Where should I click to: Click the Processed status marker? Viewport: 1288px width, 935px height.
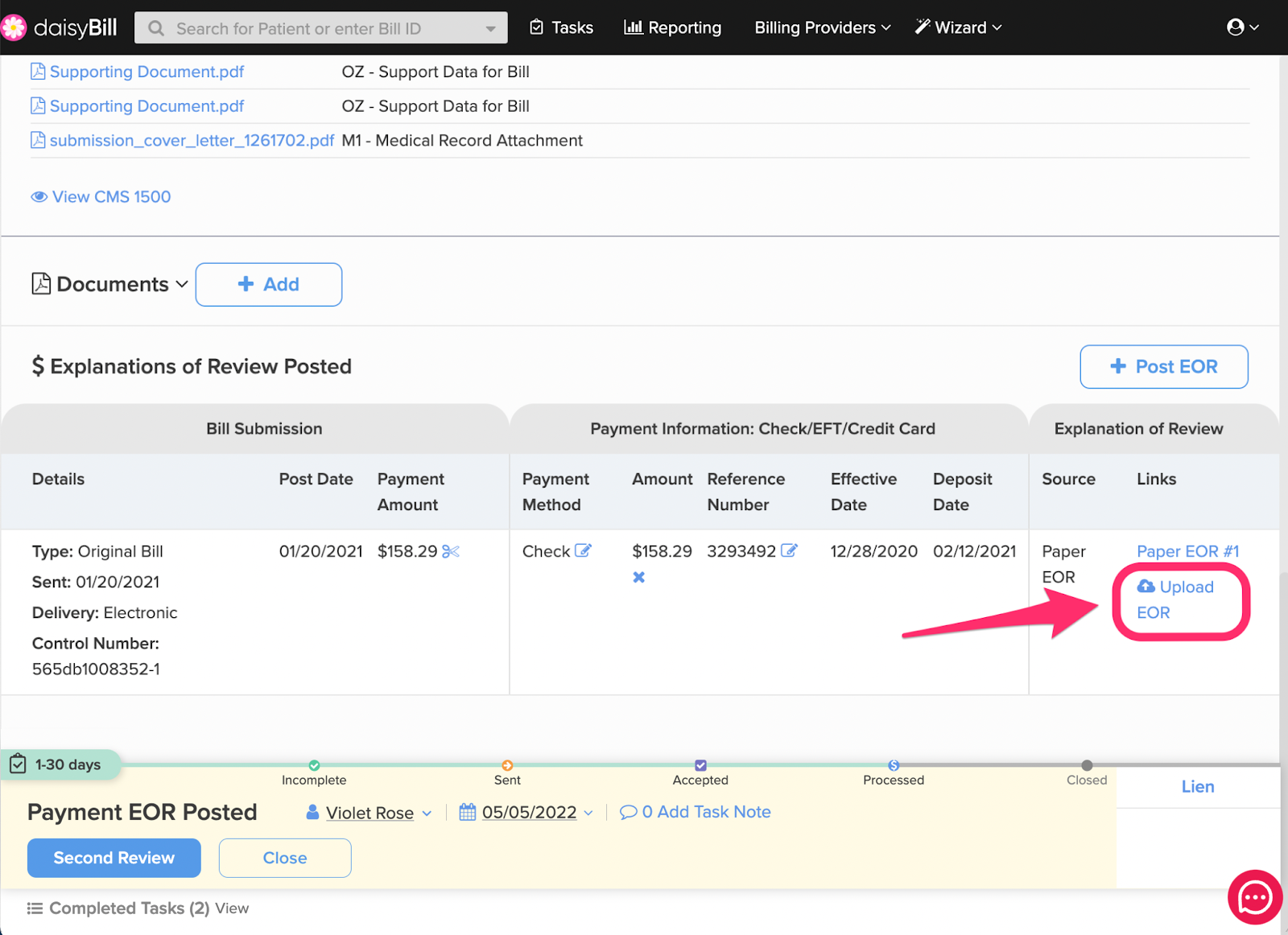click(x=894, y=765)
